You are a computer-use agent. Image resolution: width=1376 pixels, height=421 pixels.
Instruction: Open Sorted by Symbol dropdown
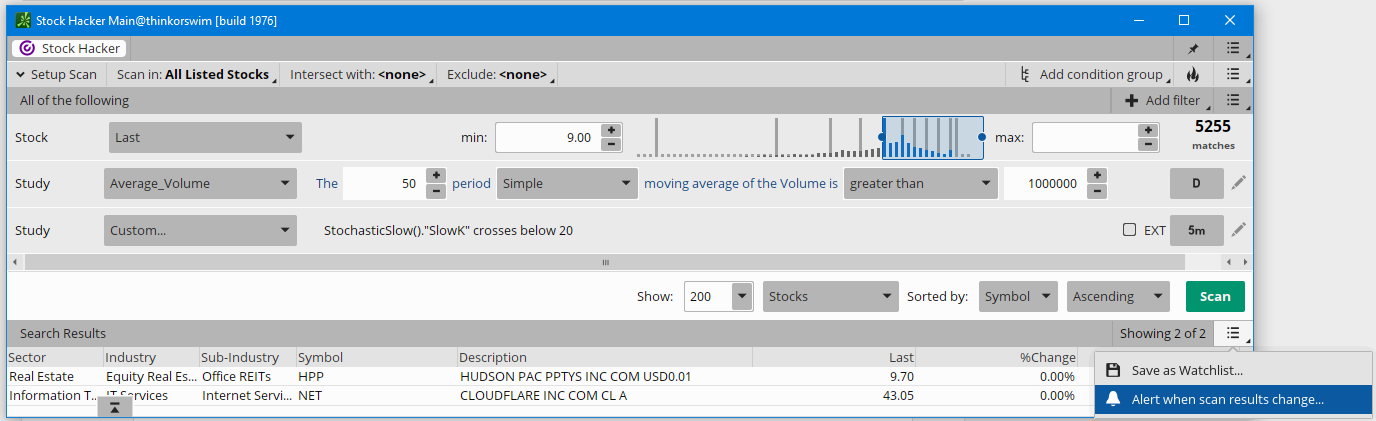[1018, 296]
